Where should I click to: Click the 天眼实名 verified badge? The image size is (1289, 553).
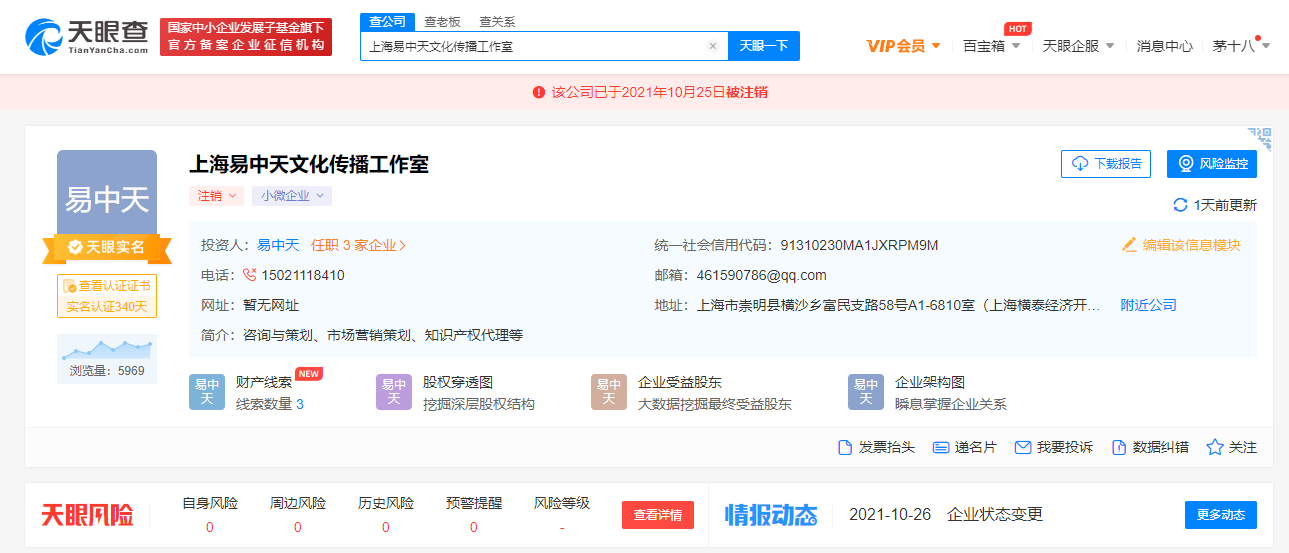pyautogui.click(x=107, y=247)
